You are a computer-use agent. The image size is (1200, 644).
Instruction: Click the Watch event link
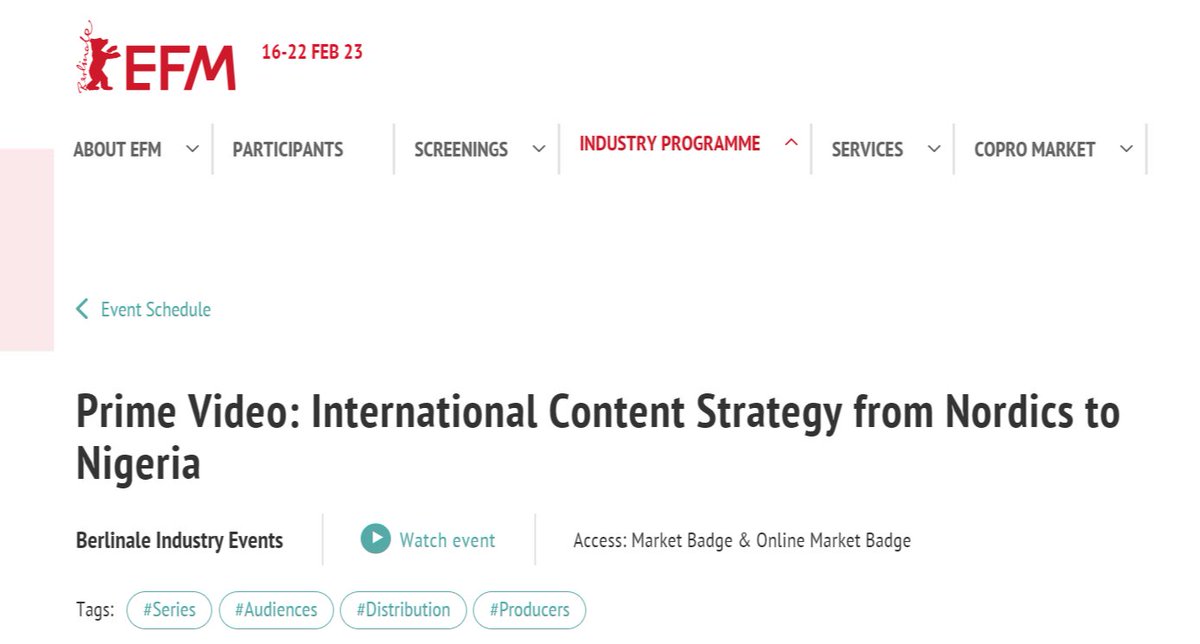447,540
